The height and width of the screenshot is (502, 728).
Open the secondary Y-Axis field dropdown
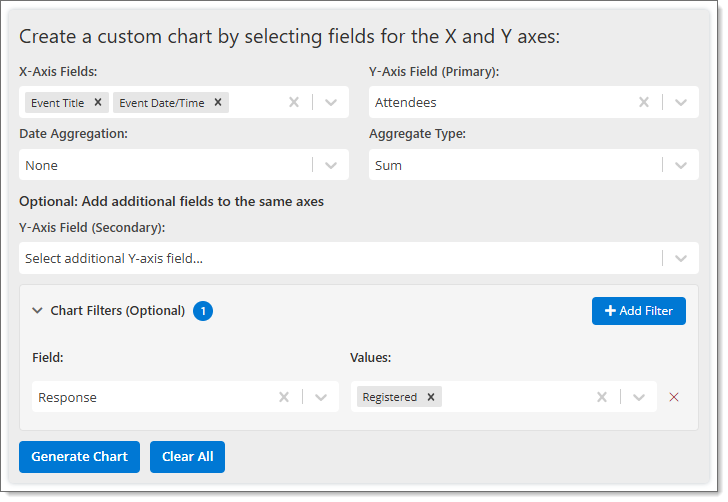[681, 259]
